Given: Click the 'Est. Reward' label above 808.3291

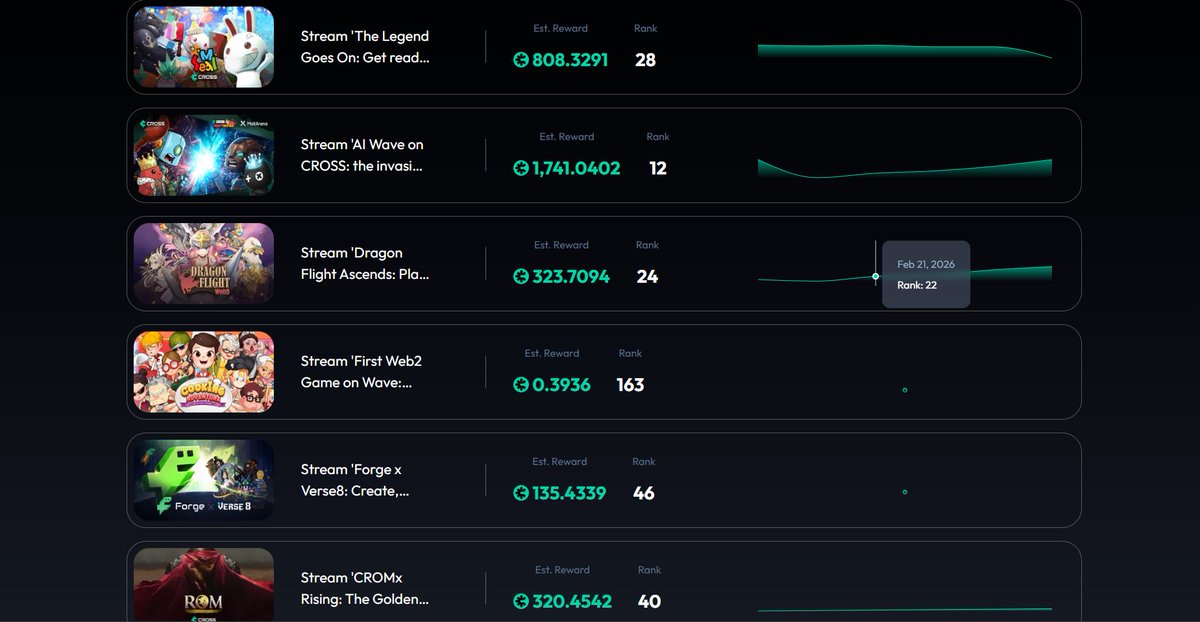Looking at the screenshot, I should [562, 29].
